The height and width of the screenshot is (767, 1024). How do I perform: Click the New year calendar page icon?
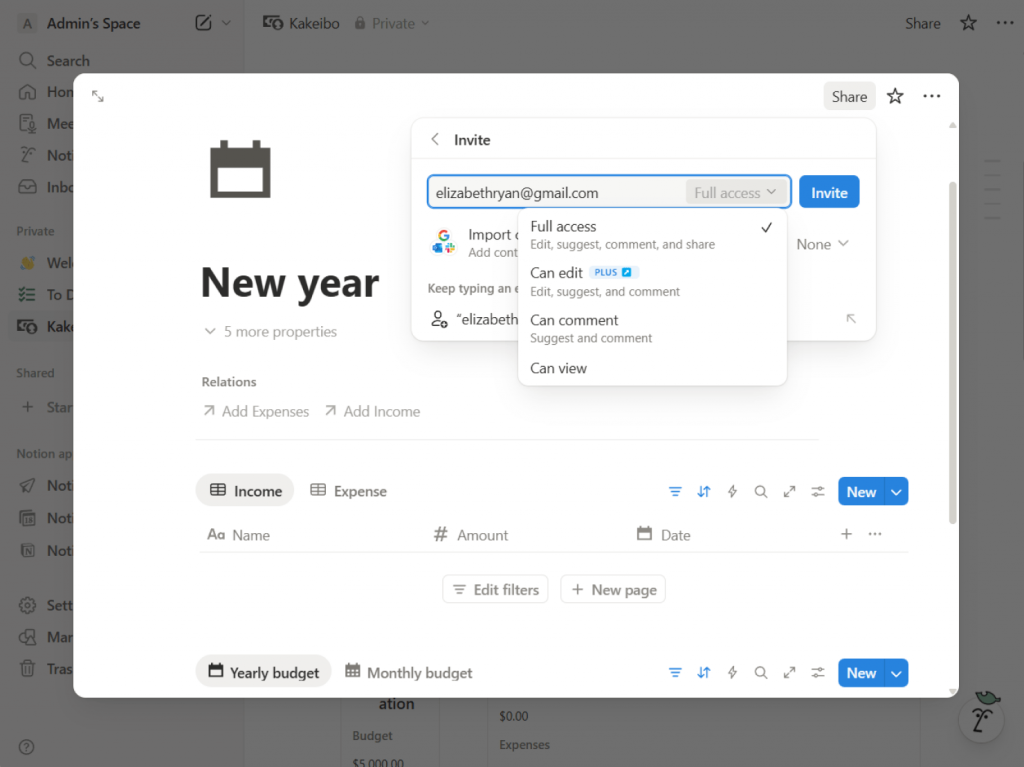[x=240, y=169]
